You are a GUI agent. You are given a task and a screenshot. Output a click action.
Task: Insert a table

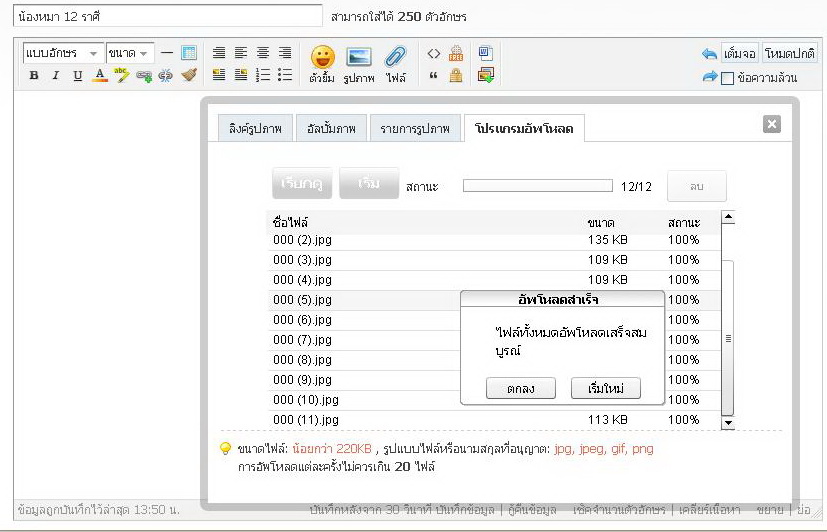(x=189, y=53)
